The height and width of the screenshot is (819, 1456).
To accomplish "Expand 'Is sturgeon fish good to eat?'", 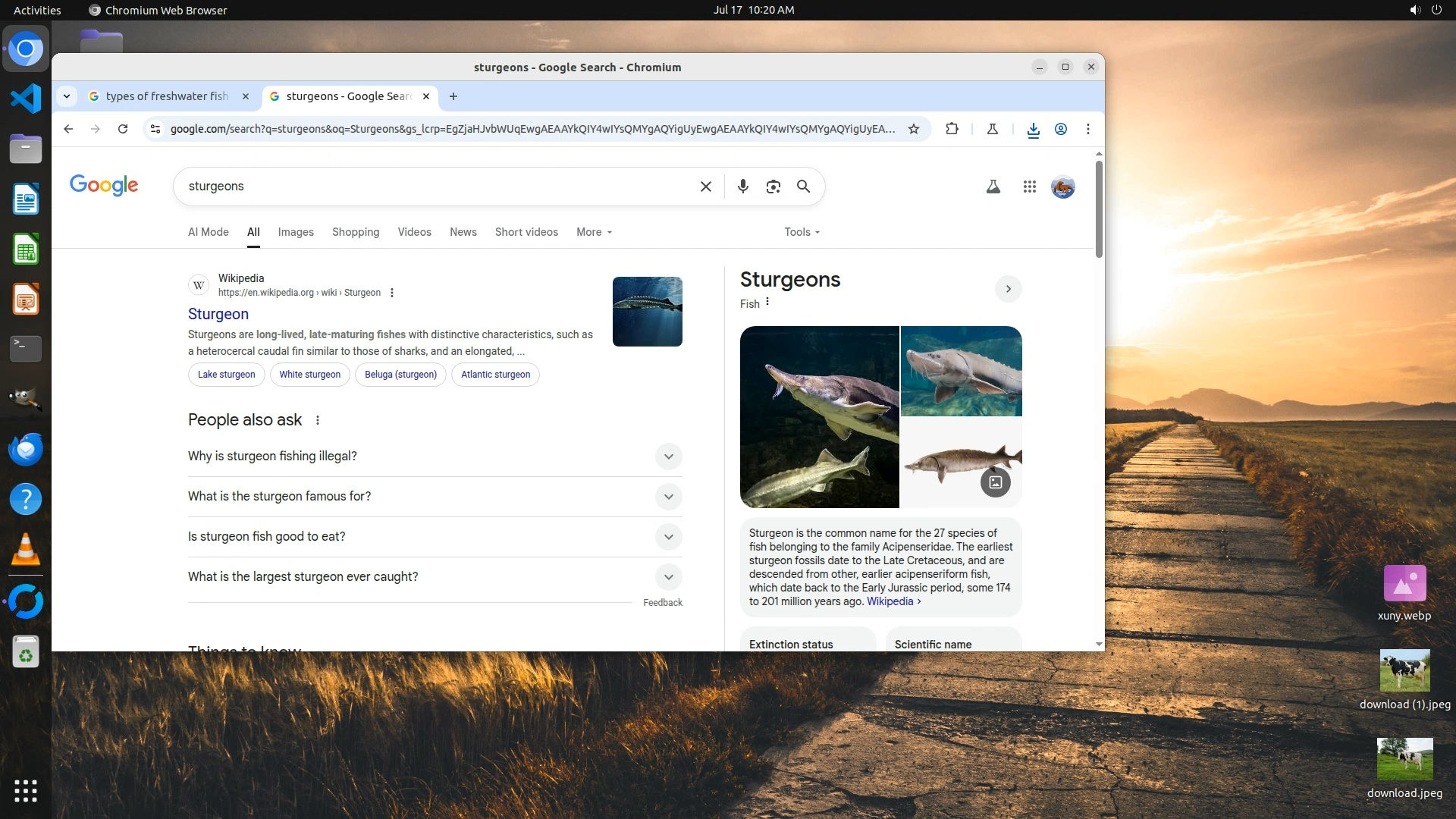I will coord(668,537).
